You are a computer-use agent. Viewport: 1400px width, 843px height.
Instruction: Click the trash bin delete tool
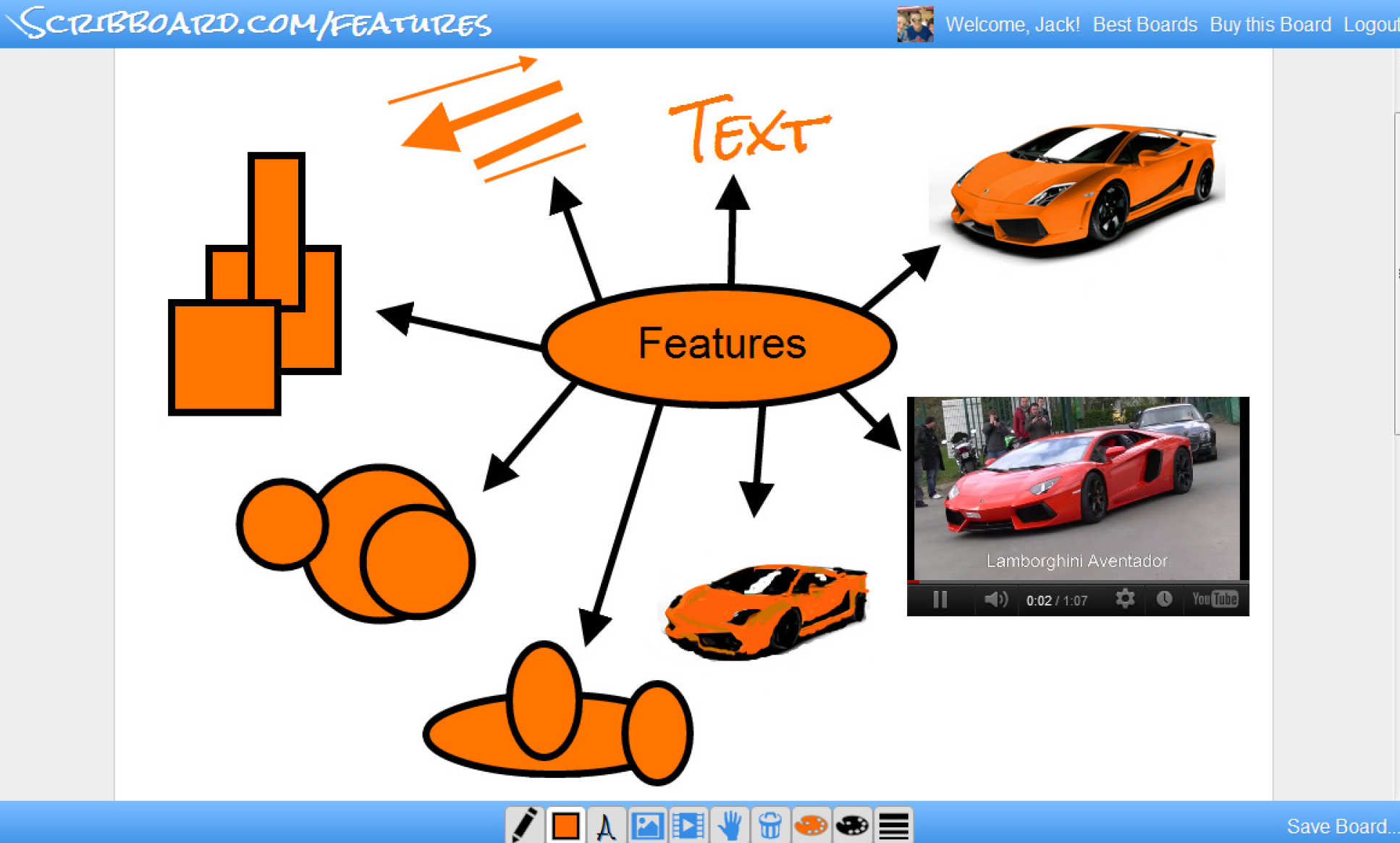pyautogui.click(x=769, y=825)
